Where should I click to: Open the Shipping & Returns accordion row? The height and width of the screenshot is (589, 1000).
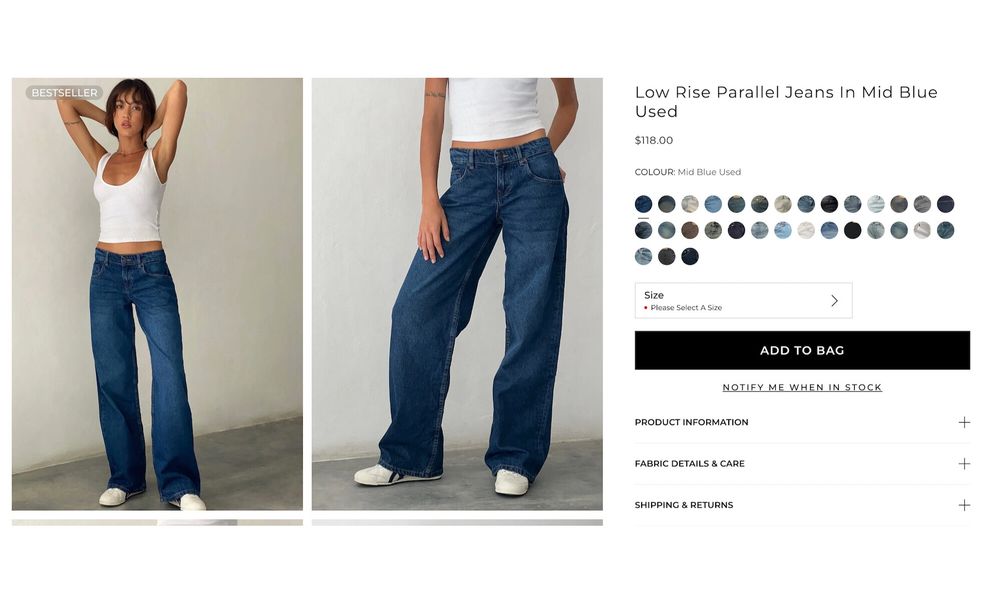click(x=802, y=505)
